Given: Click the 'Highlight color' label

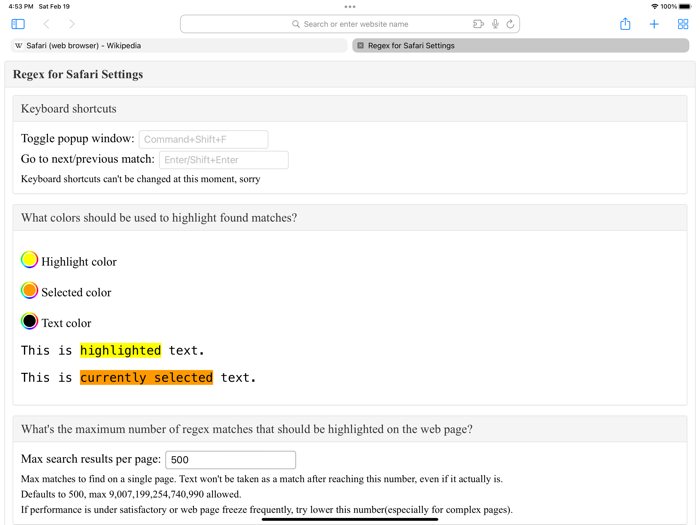Looking at the screenshot, I should point(79,262).
